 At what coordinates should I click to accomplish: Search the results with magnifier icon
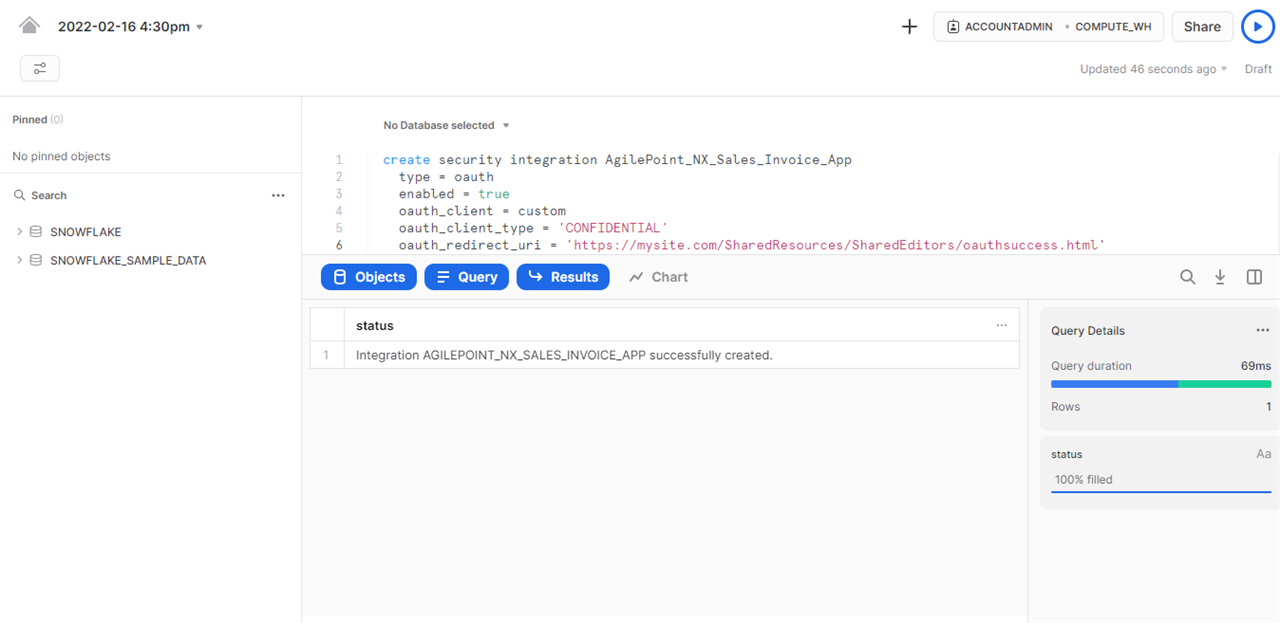click(x=1187, y=277)
